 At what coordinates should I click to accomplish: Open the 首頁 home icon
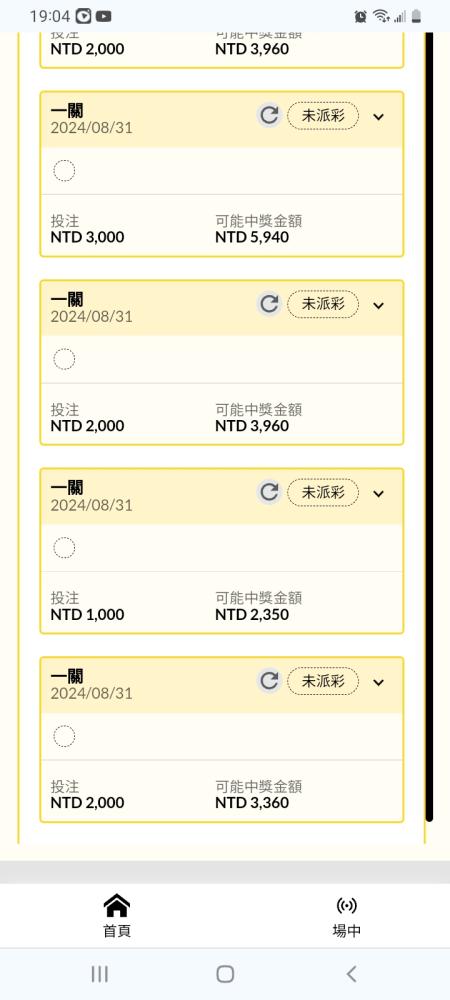(x=117, y=905)
